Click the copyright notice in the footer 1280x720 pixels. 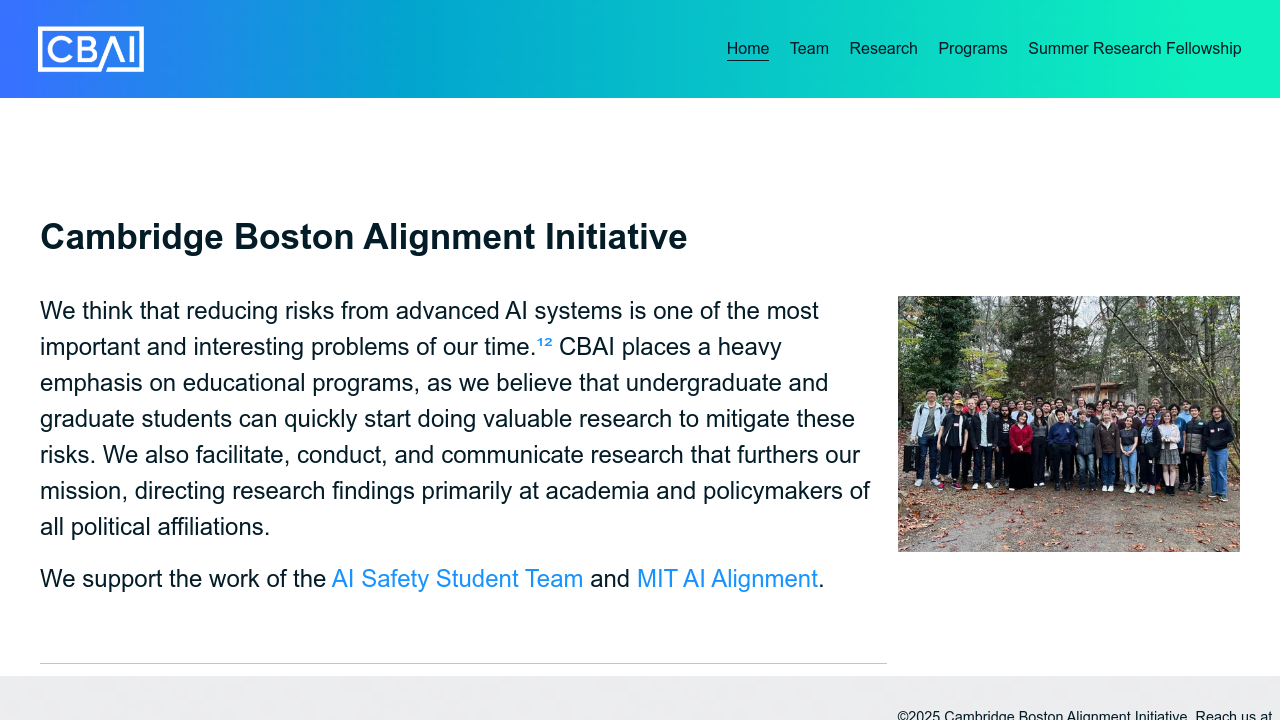coord(1040,715)
